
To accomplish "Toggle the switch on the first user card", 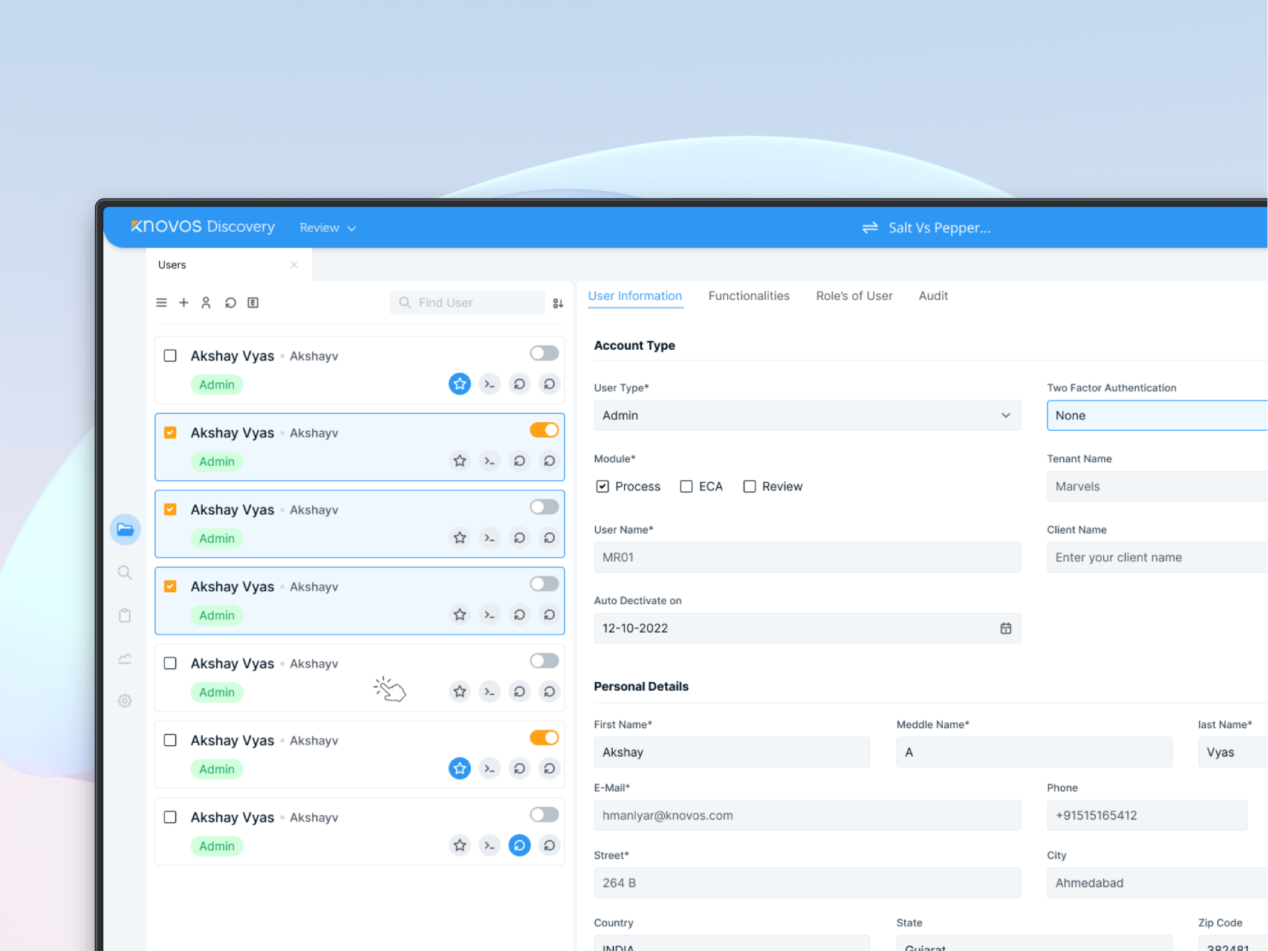I will pos(544,353).
